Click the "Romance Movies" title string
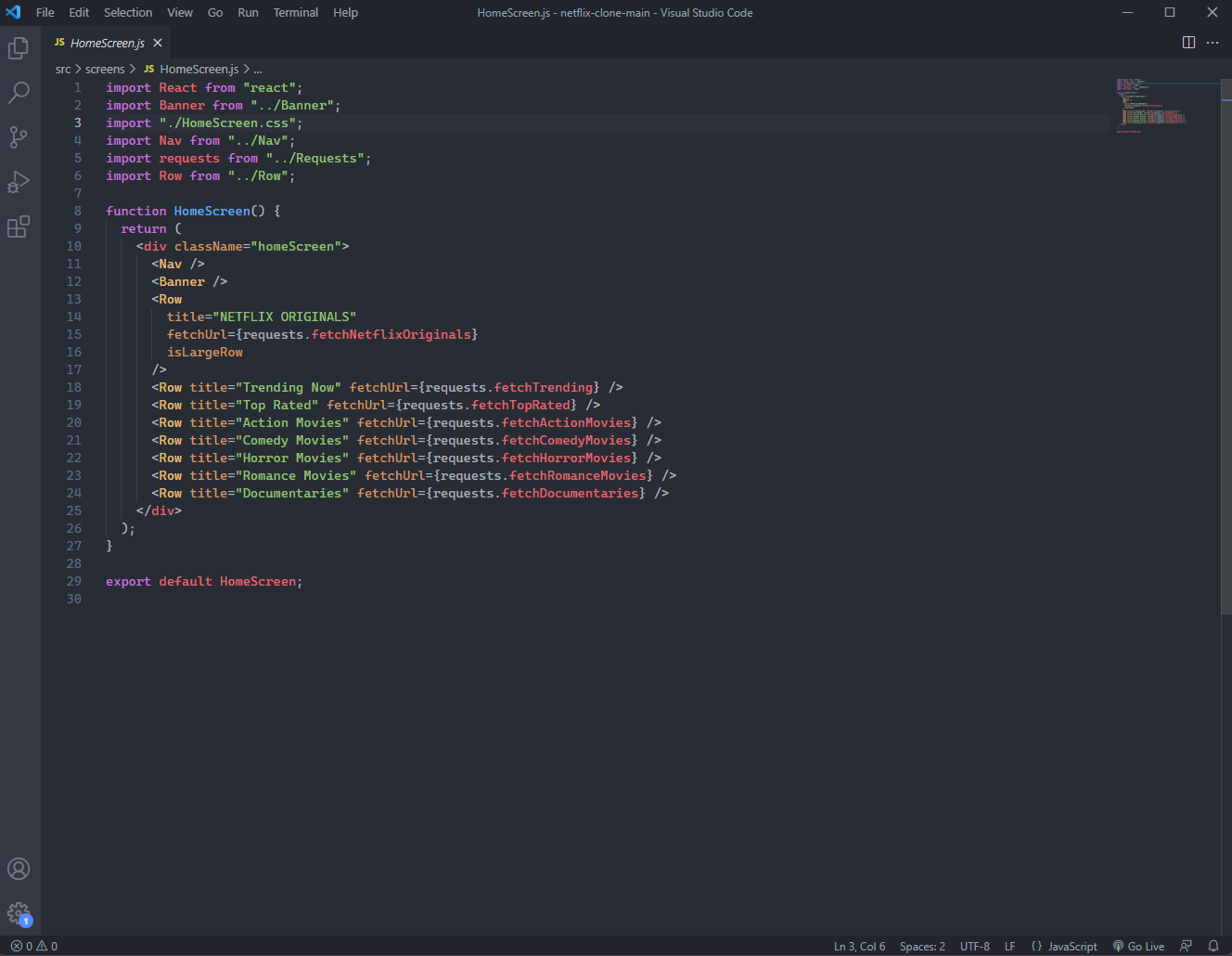This screenshot has width=1232, height=956. tap(296, 475)
